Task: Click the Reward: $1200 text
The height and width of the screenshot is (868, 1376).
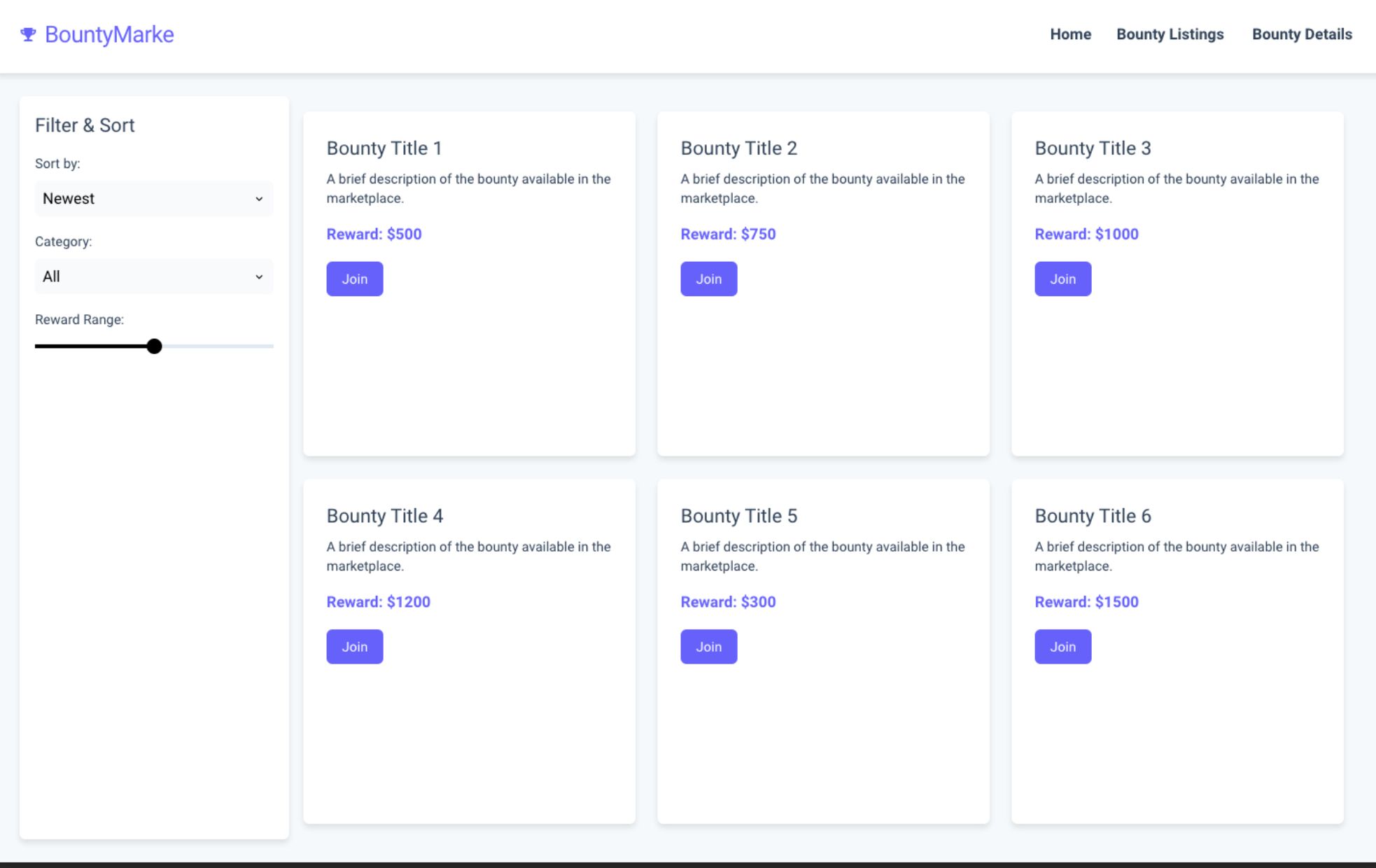Action: pyautogui.click(x=379, y=602)
